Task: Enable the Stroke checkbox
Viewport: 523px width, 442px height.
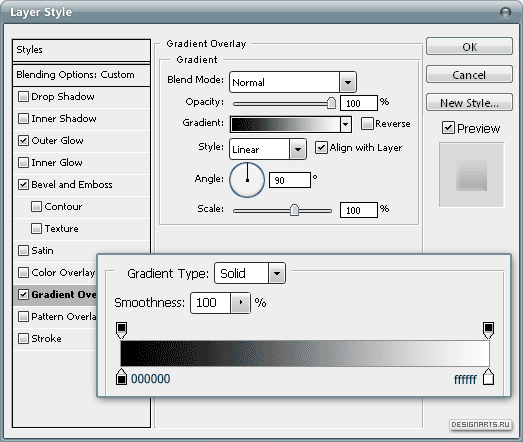Action: pos(23,339)
